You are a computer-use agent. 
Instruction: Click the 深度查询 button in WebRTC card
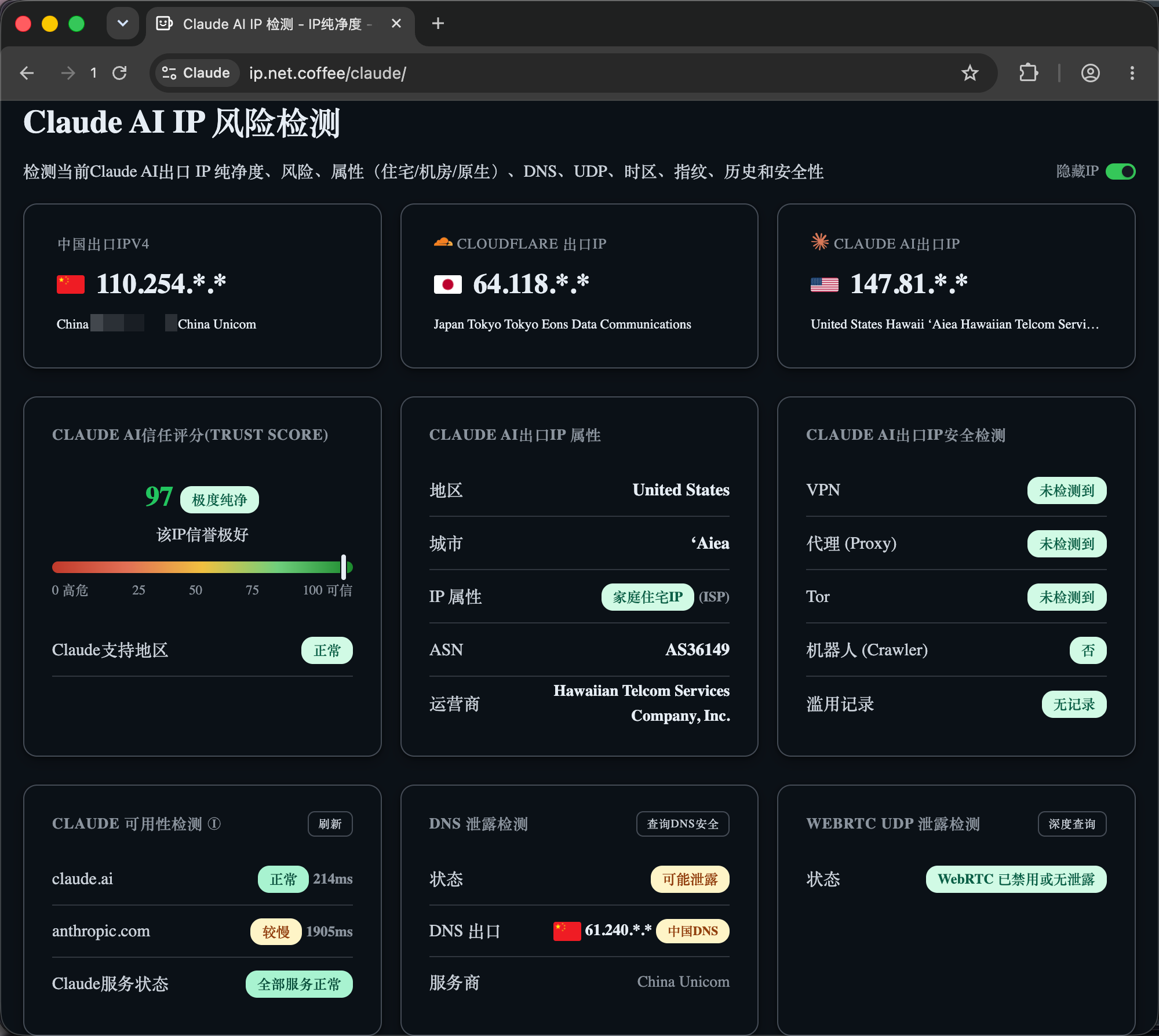1072,824
